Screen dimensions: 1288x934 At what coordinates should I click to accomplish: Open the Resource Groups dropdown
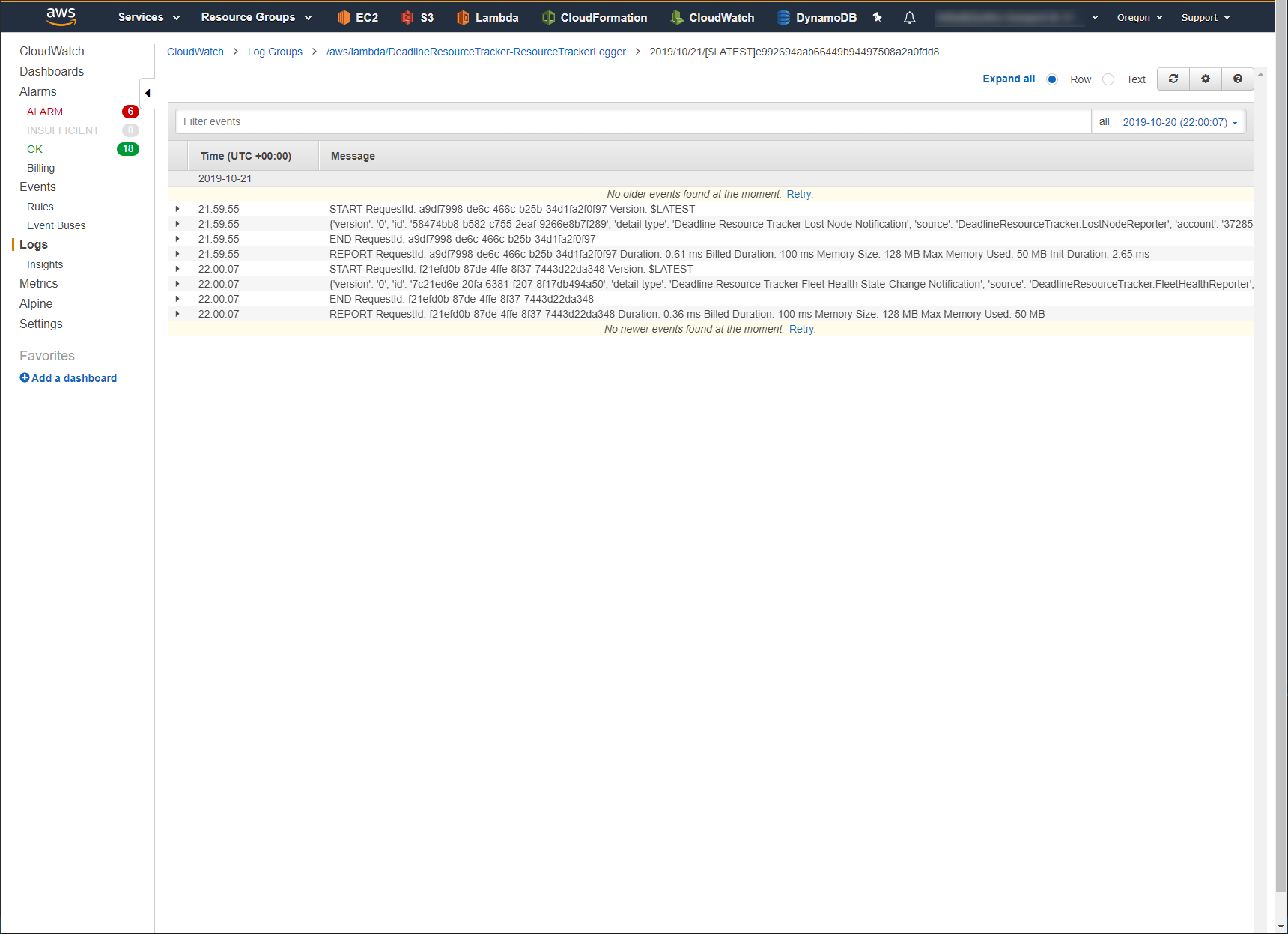pyautogui.click(x=256, y=17)
